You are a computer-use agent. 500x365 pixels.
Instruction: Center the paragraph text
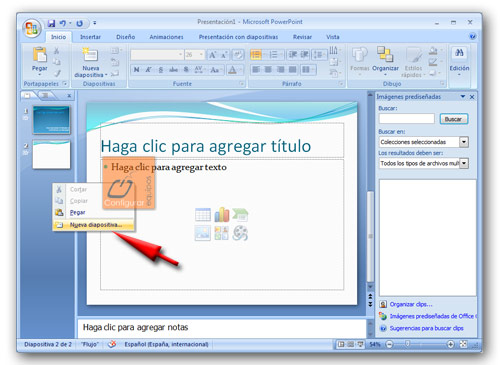268,70
